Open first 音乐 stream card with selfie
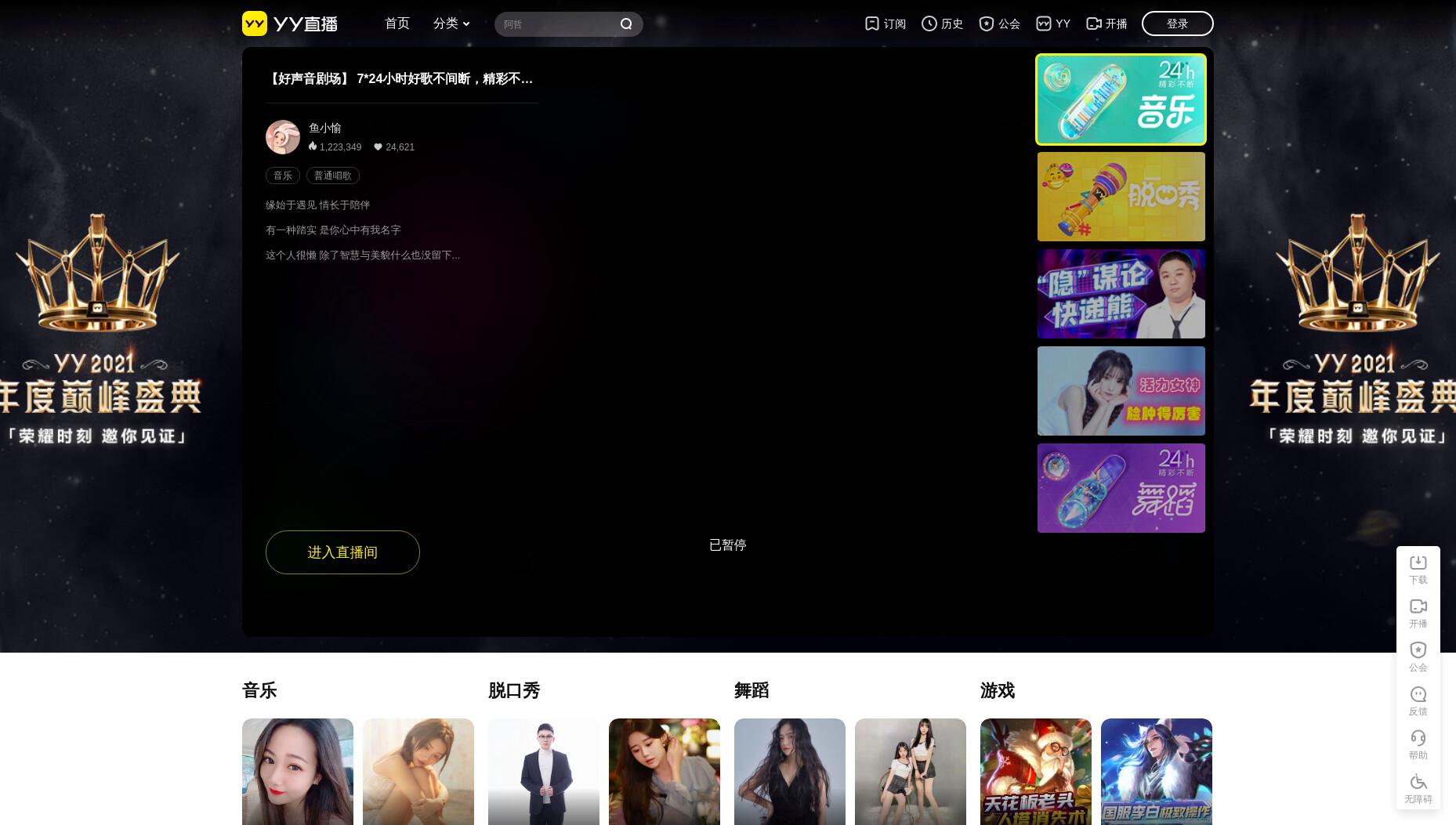The image size is (1456, 825). [298, 772]
